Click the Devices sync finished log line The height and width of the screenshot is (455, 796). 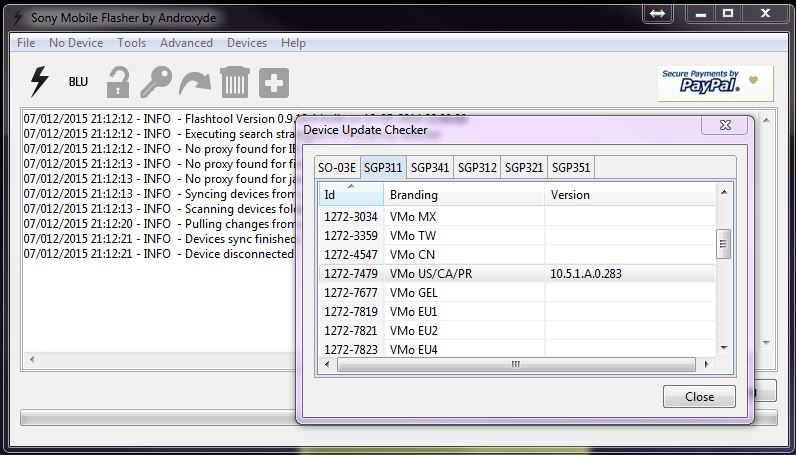[x=159, y=239]
